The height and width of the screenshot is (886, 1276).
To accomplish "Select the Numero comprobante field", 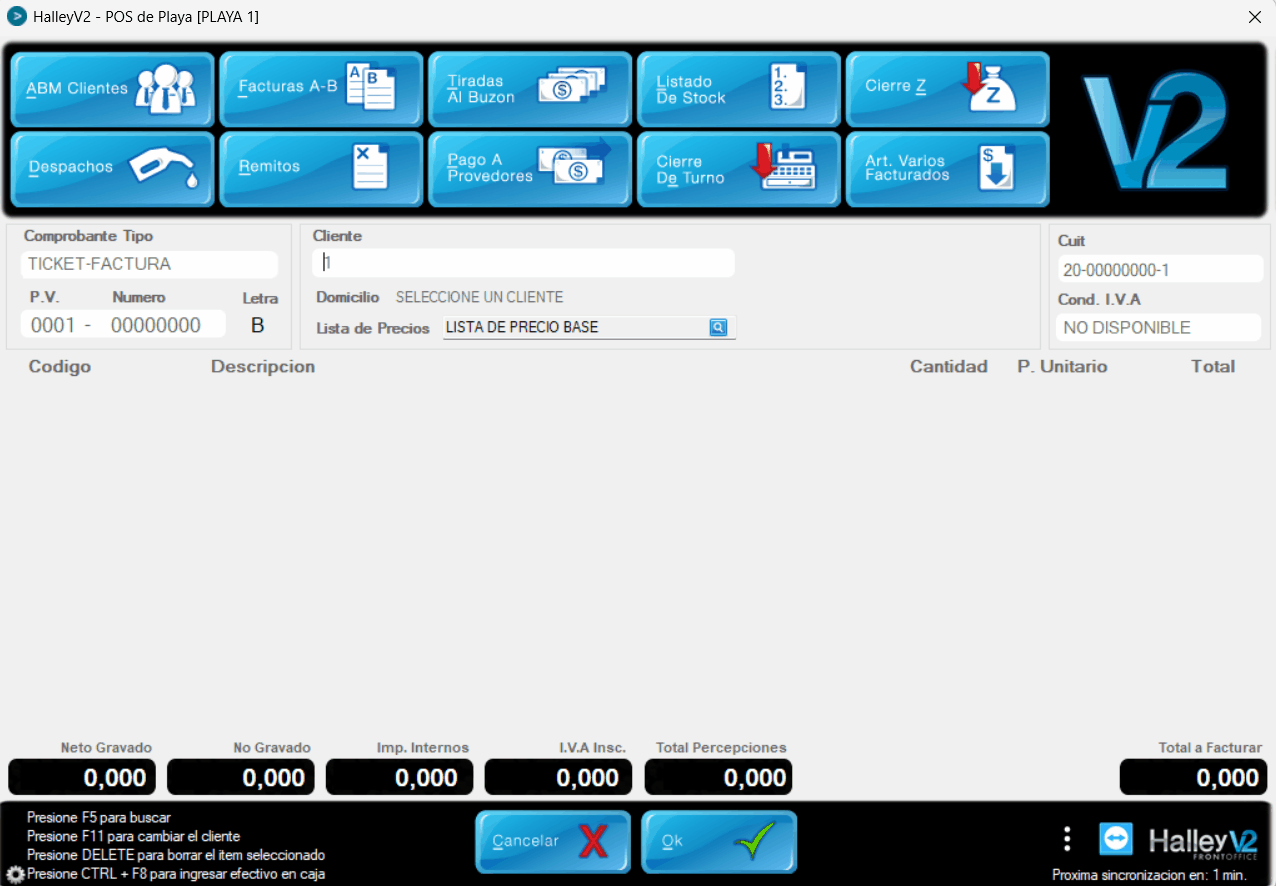I will pos(156,325).
